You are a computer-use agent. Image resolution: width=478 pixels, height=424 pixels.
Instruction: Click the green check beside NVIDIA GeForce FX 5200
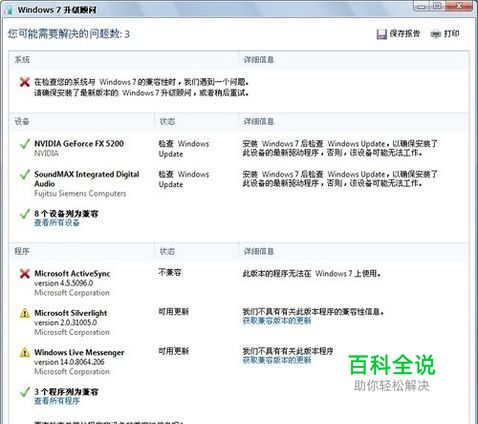[24, 144]
